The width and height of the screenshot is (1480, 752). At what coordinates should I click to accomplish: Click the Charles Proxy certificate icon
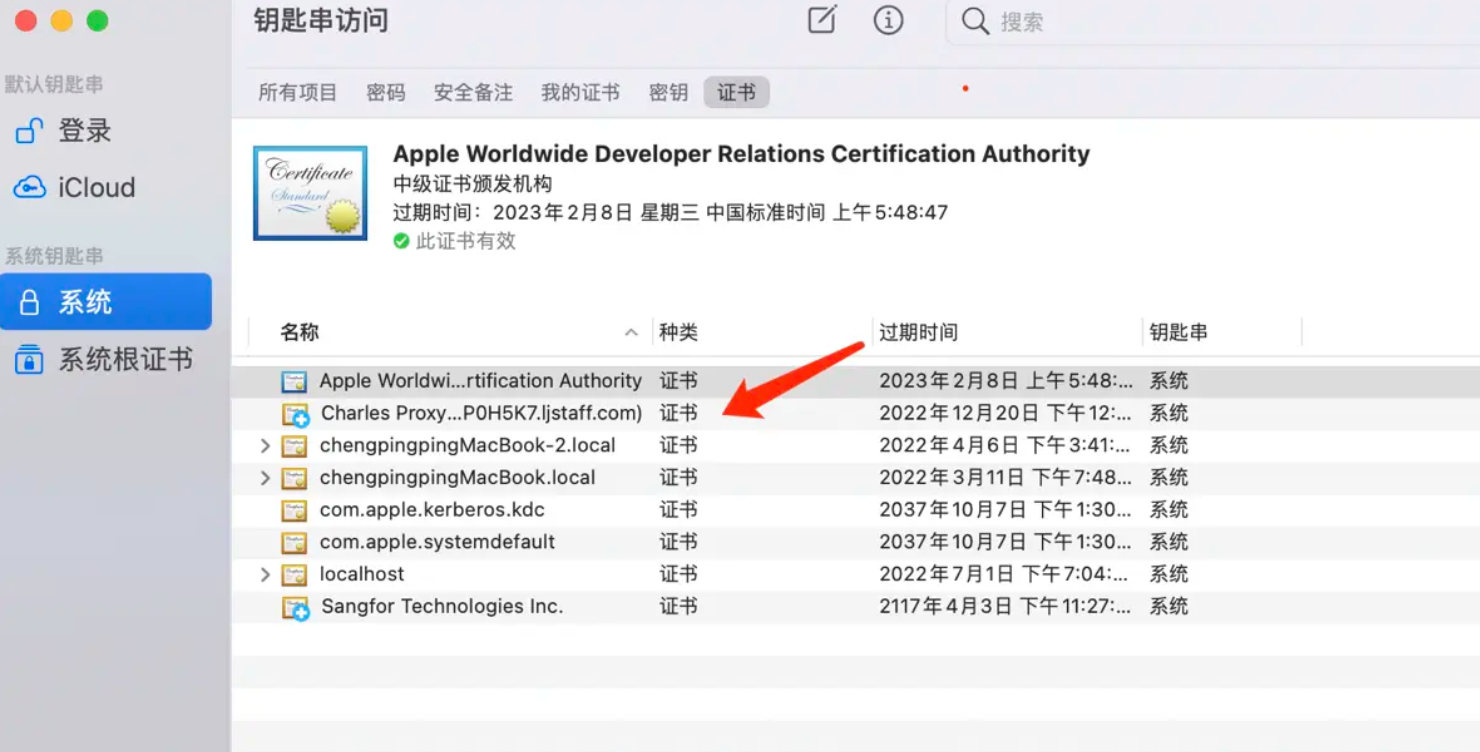coord(295,414)
